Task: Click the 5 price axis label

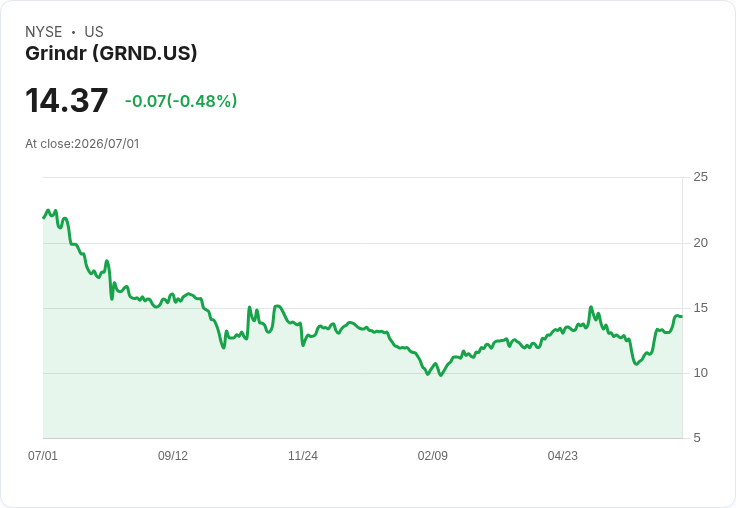Action: 697,438
